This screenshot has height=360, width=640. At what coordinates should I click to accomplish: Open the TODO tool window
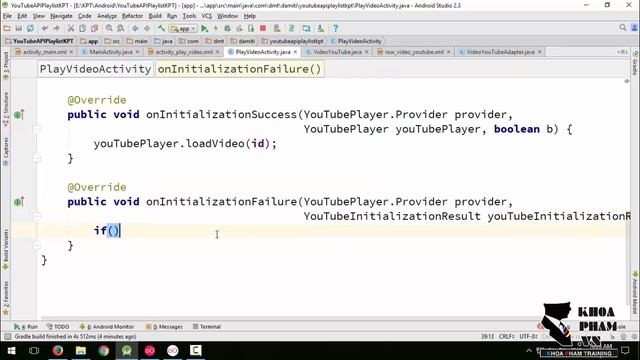pos(58,327)
